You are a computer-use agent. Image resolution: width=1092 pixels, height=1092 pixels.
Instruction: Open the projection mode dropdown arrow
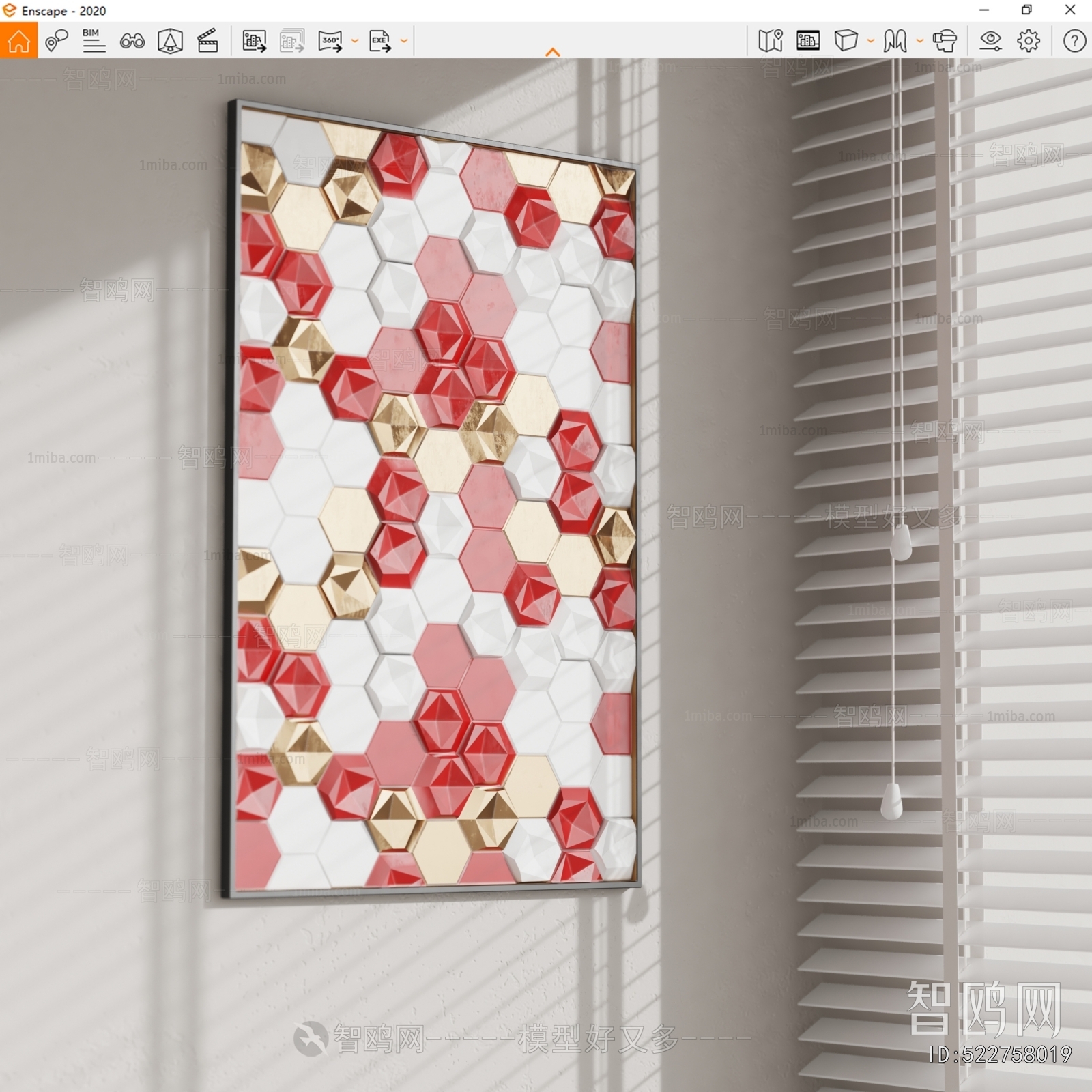tap(870, 41)
